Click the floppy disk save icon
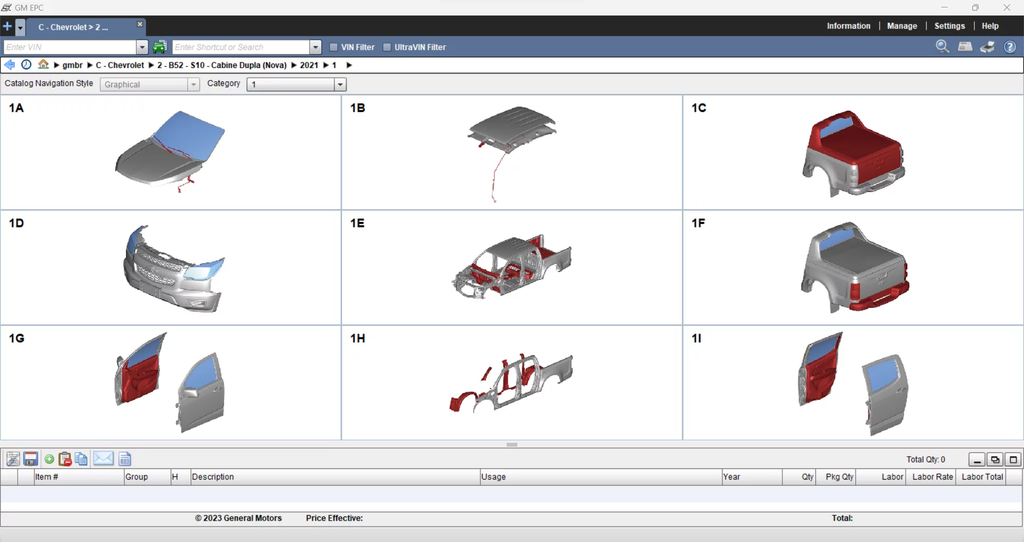This screenshot has height=542, width=1024. (x=30, y=459)
